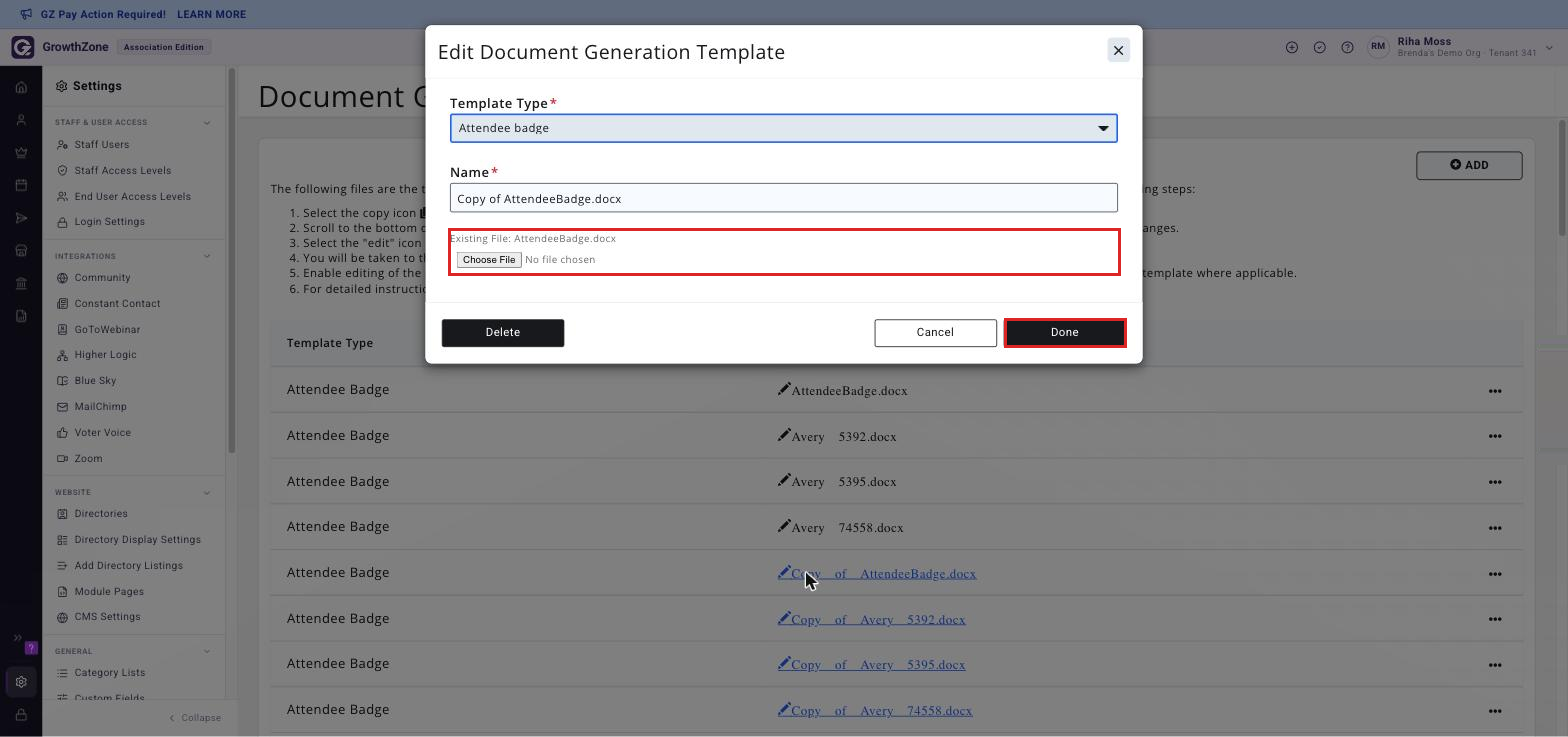
Task: Open the reports document icon in rail
Action: [21, 316]
